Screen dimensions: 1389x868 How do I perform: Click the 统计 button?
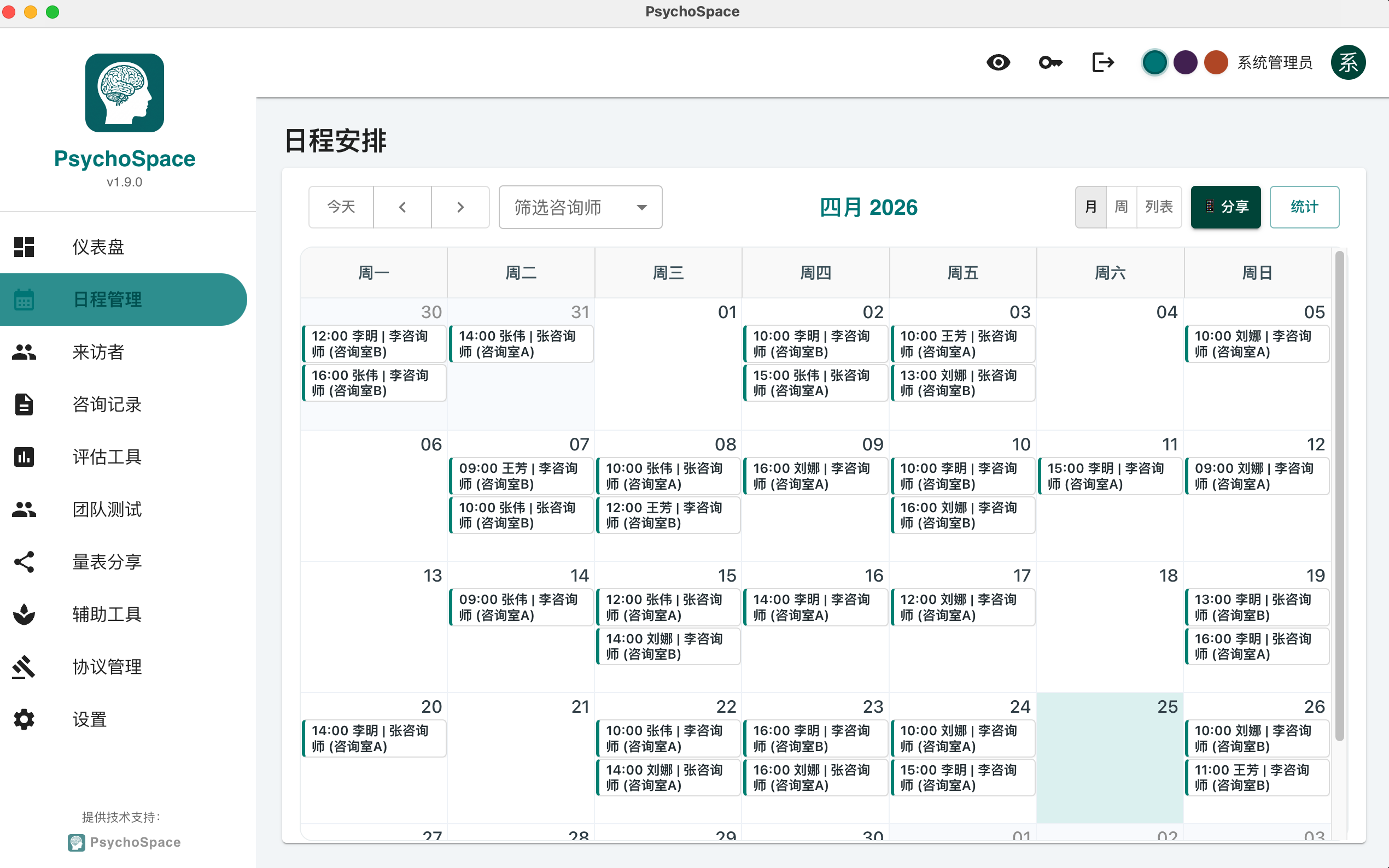1304,207
